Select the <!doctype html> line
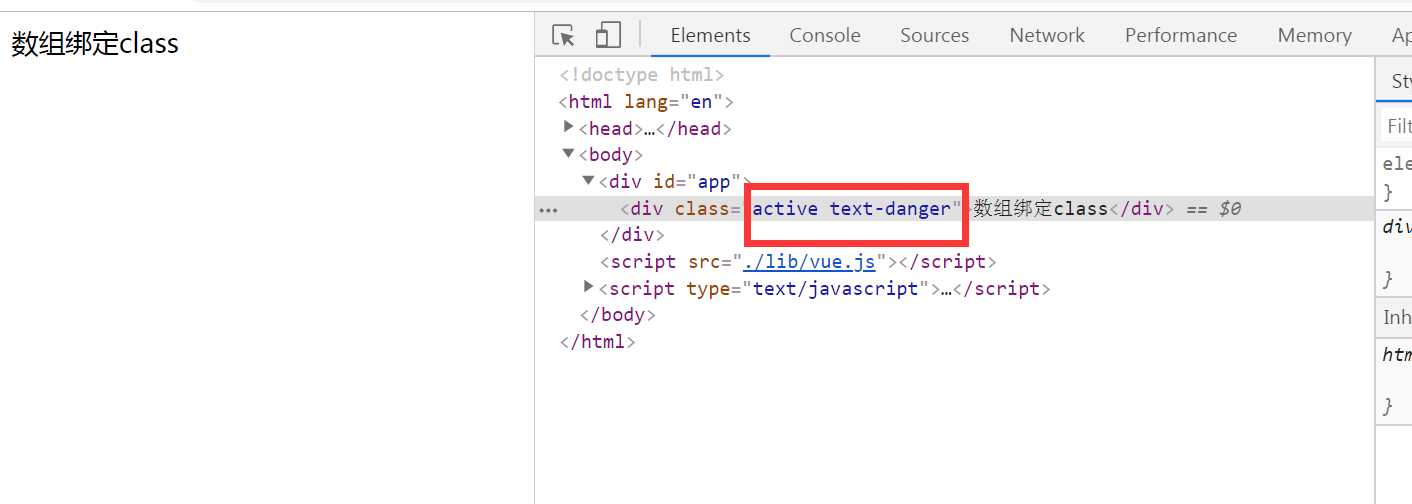 click(x=641, y=75)
